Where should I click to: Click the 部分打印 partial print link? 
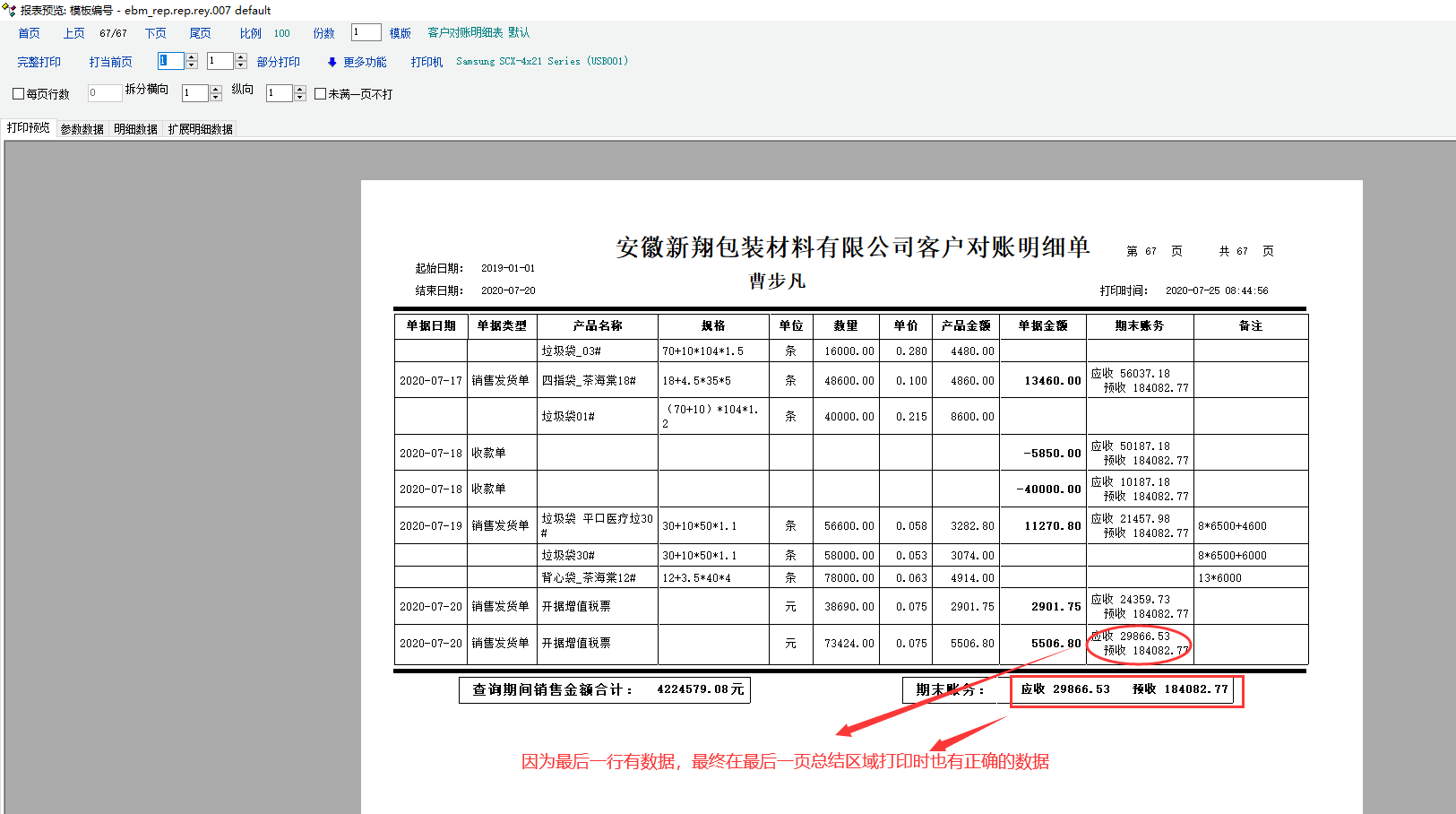[x=278, y=62]
